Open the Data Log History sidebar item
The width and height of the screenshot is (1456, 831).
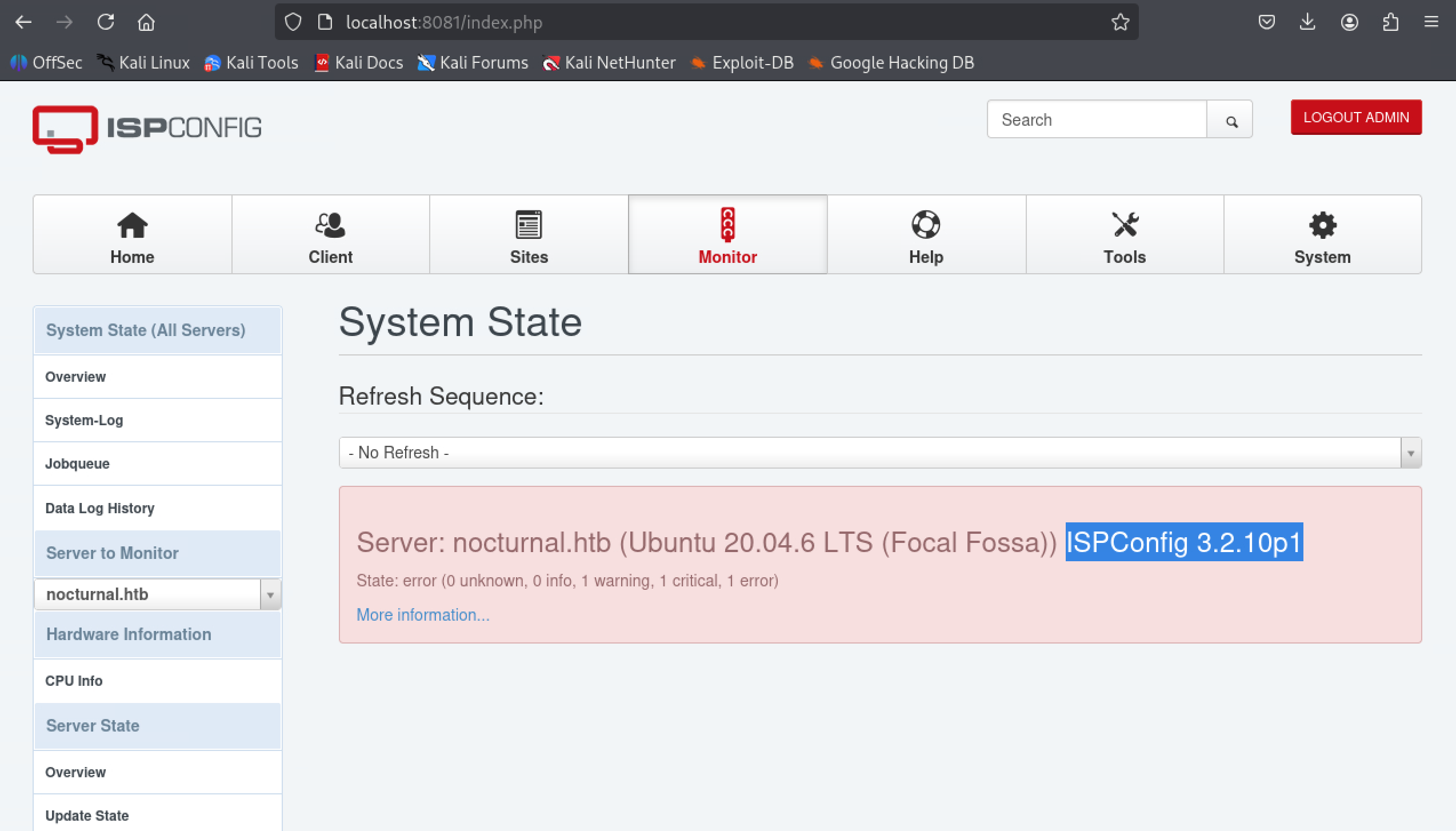point(158,508)
